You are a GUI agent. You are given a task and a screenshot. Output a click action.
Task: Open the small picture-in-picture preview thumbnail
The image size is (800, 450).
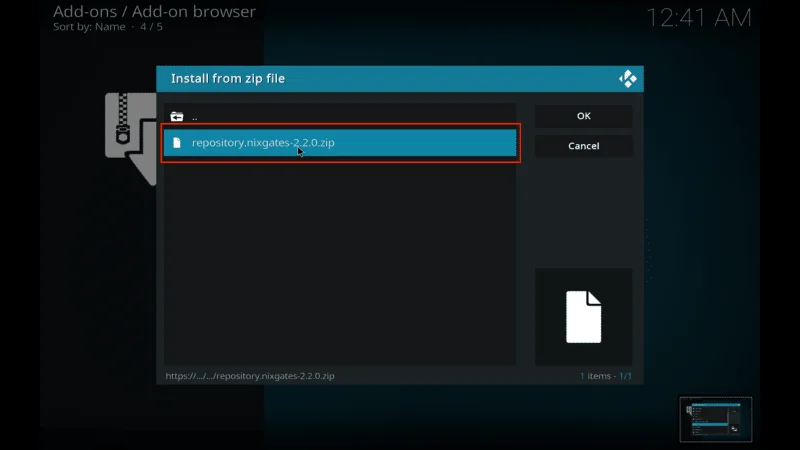(x=715, y=419)
